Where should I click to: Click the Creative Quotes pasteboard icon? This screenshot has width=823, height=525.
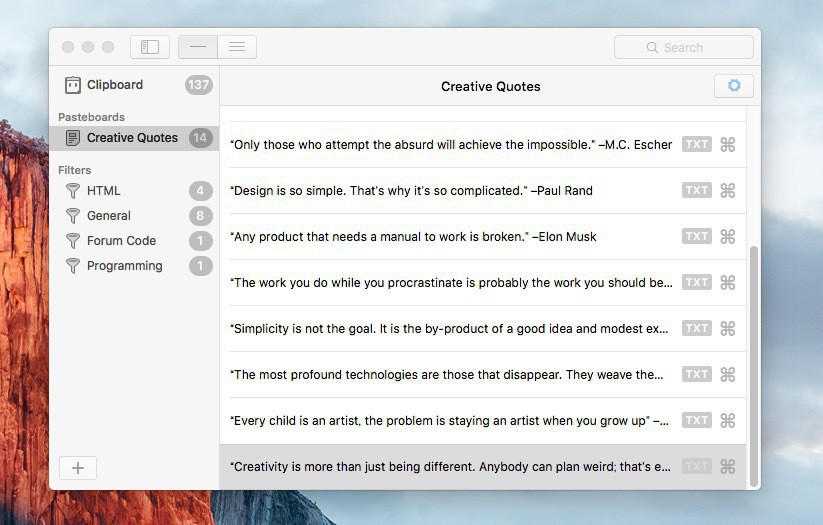72,138
